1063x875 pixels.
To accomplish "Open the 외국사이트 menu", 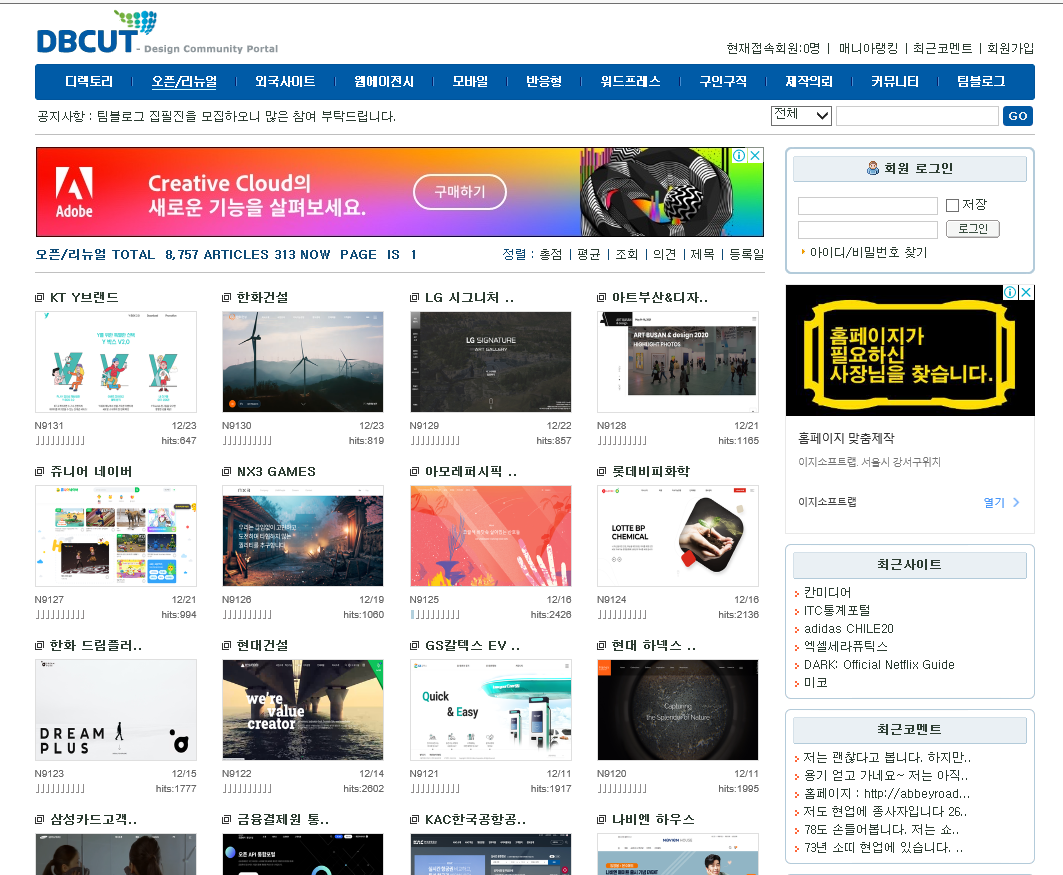I will click(285, 81).
